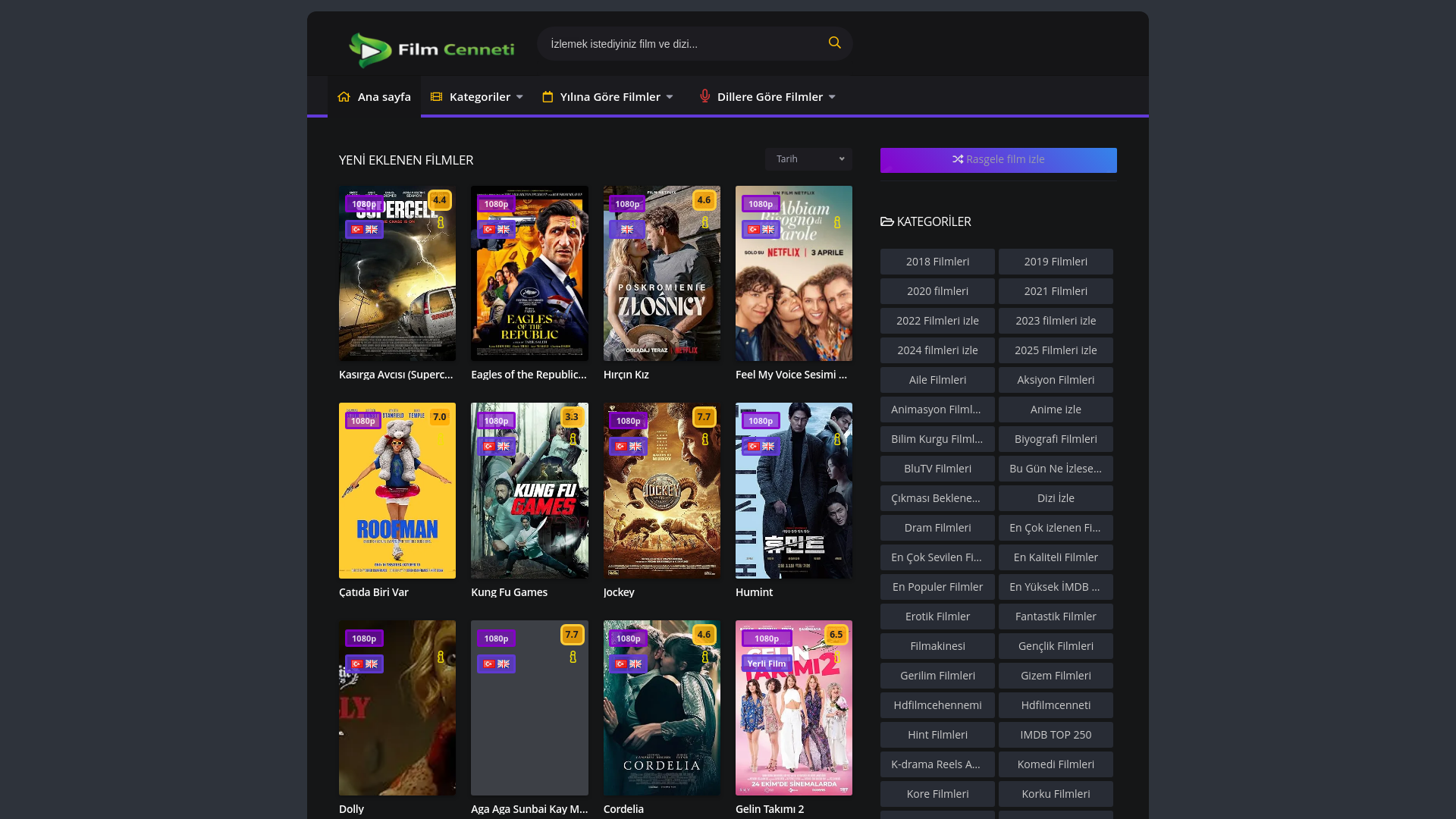Click the Gelin Takımı 2 title
1456x819 pixels.
[x=770, y=809]
